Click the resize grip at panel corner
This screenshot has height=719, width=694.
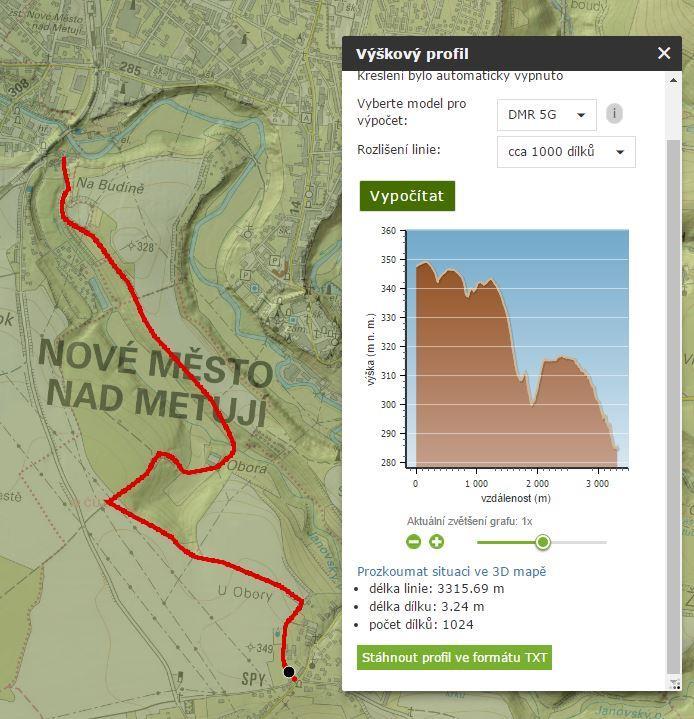coord(675,684)
